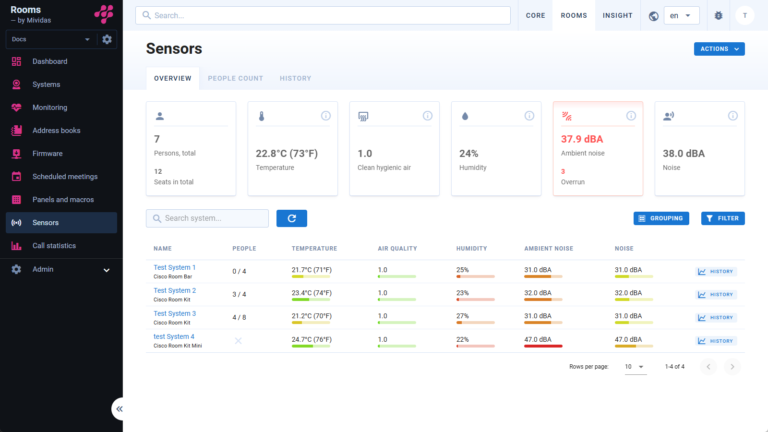Open the Call statistics chart icon
Screen dimensions: 768x432
pyautogui.click(x=16, y=245)
